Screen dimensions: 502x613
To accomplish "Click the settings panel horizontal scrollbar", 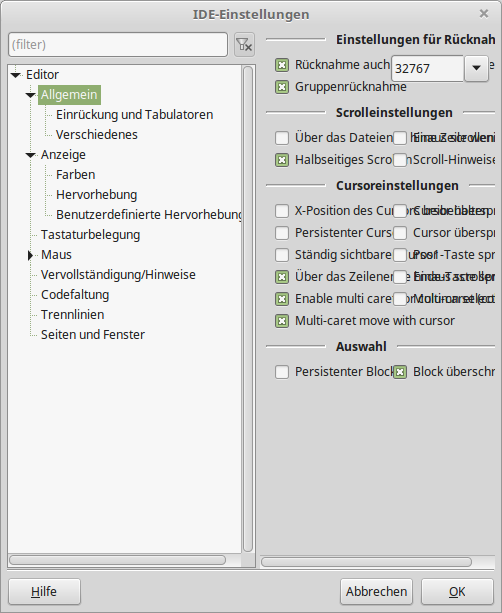I will pyautogui.click(x=366, y=562).
